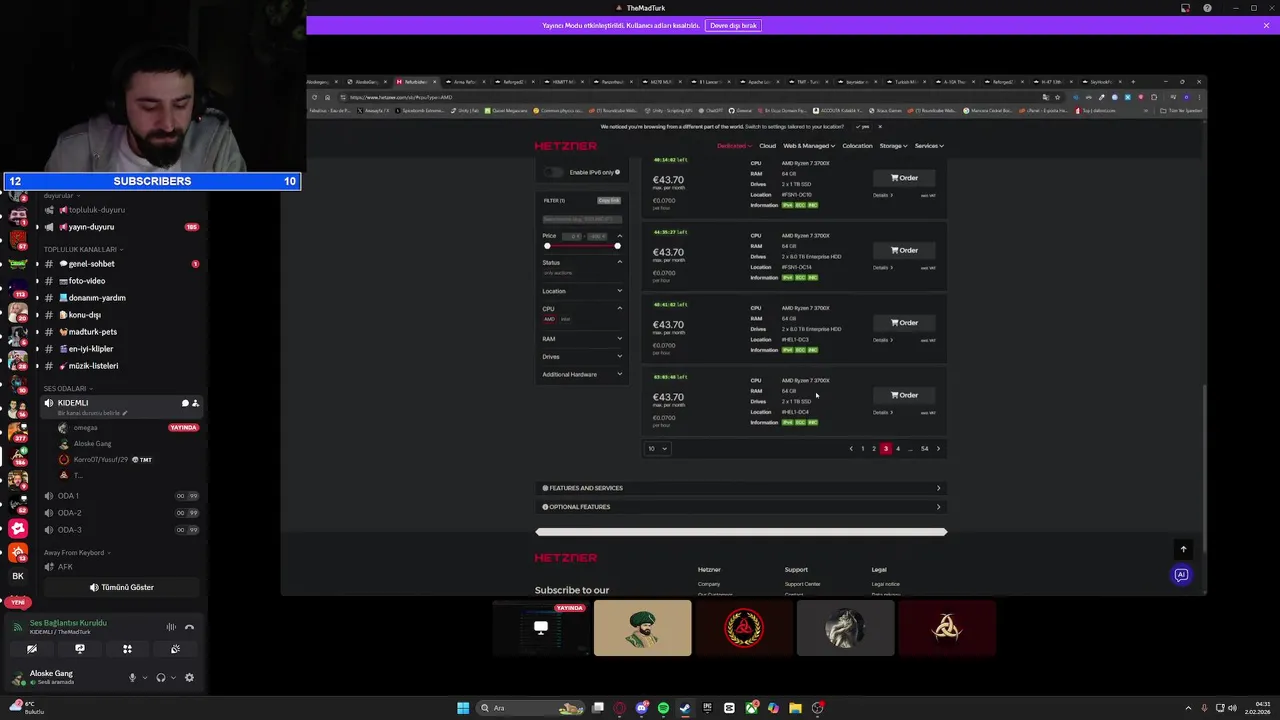Click left handle of Price slider

click(547, 246)
